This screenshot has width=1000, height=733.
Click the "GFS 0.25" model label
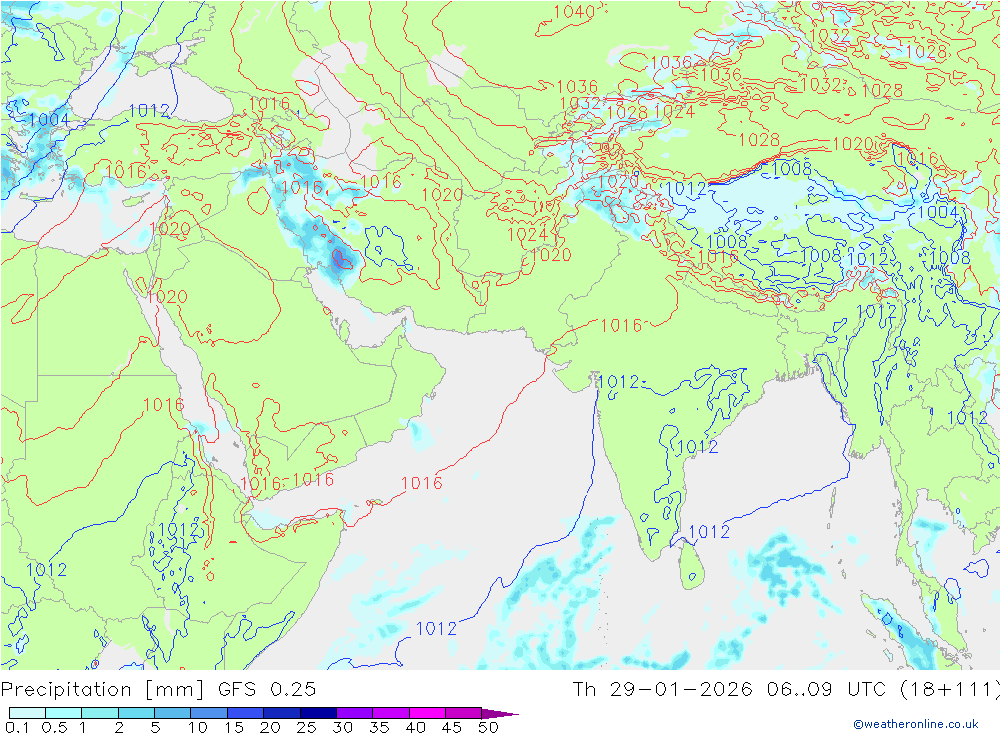click(x=267, y=689)
